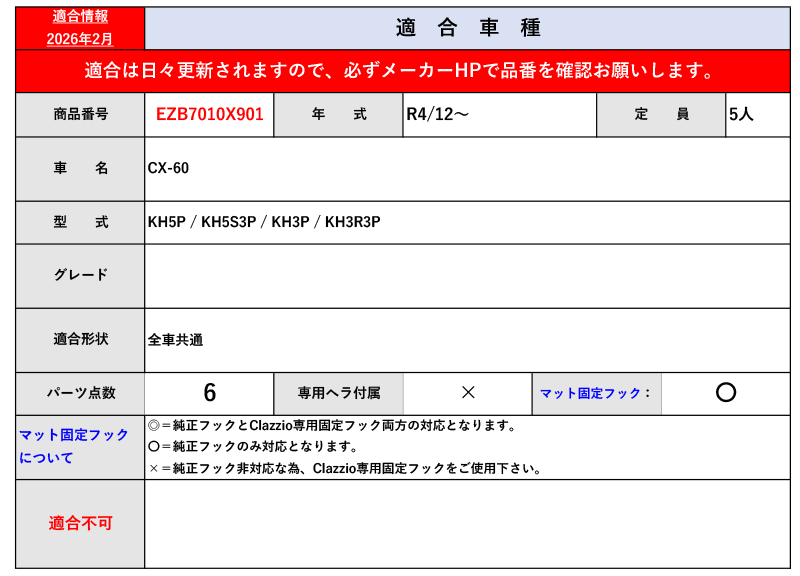800x576 pixels.
Task: Click the ○ circle mark for mat hook
Action: point(726,393)
